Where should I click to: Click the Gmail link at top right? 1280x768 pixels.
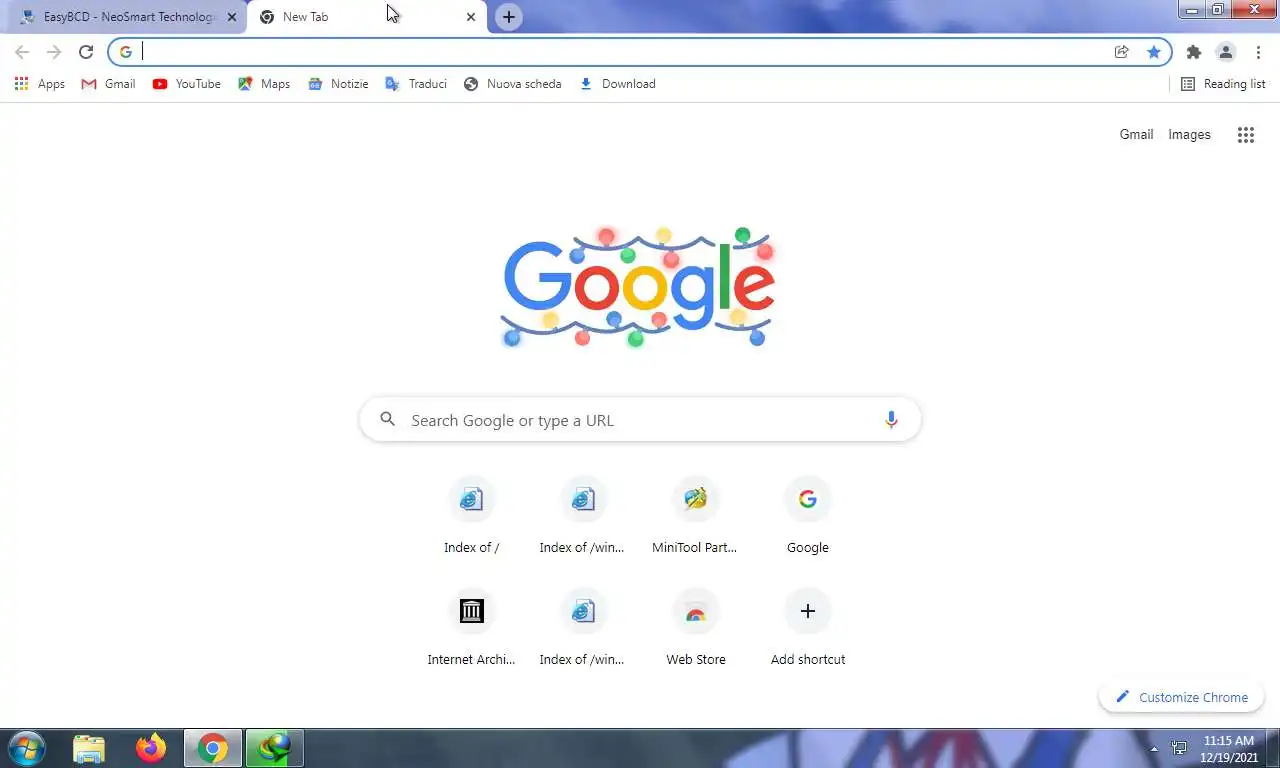(1136, 134)
